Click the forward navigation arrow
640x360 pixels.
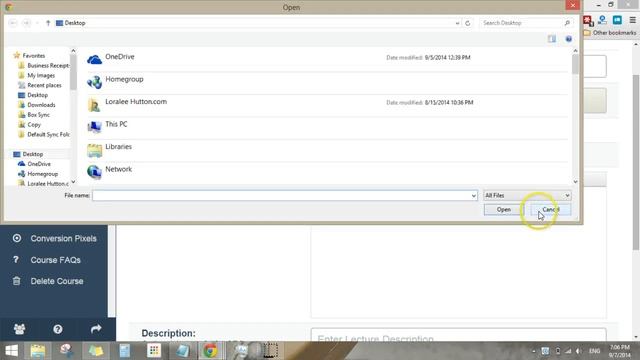coord(27,23)
